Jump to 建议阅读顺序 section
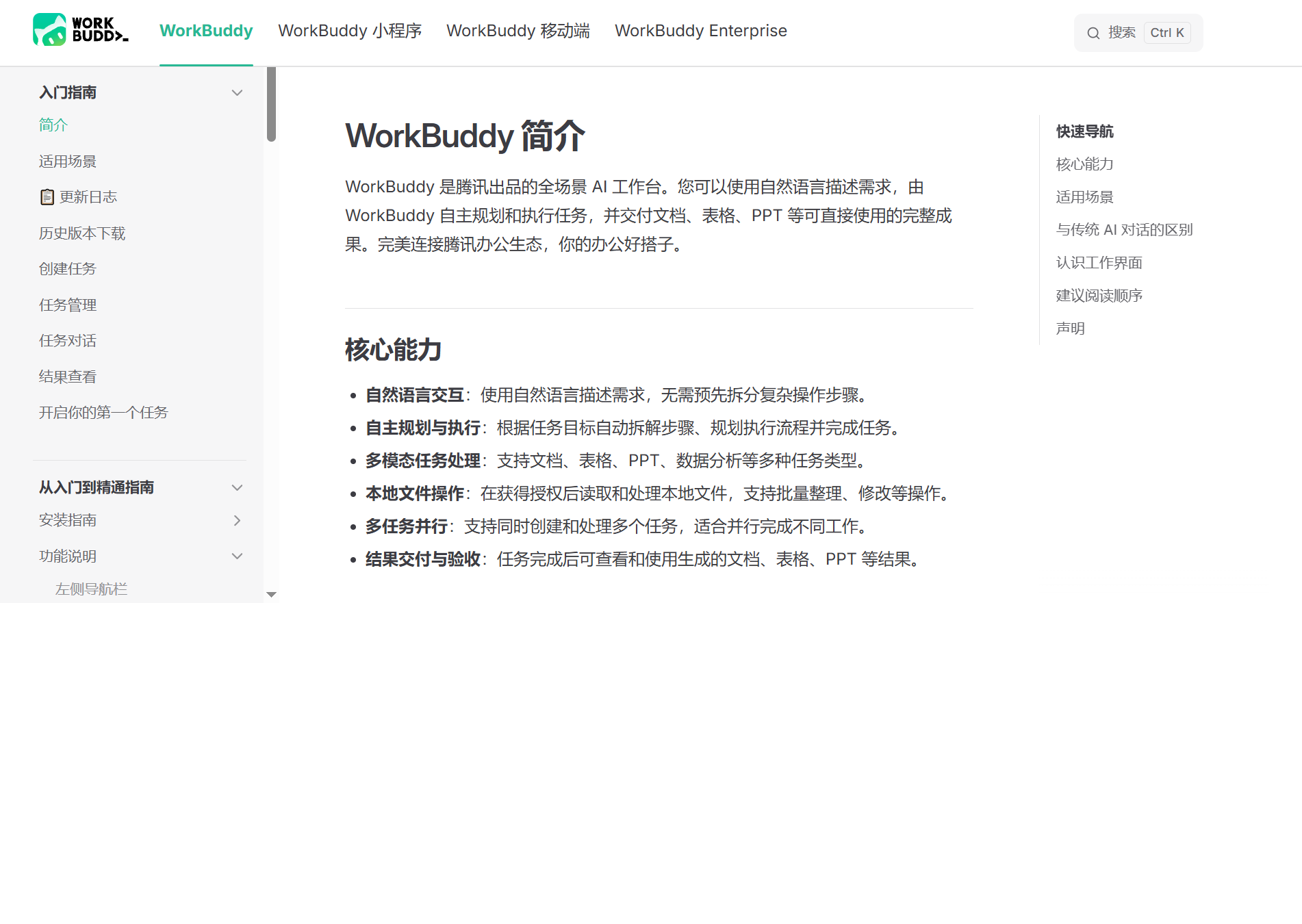 point(1099,296)
